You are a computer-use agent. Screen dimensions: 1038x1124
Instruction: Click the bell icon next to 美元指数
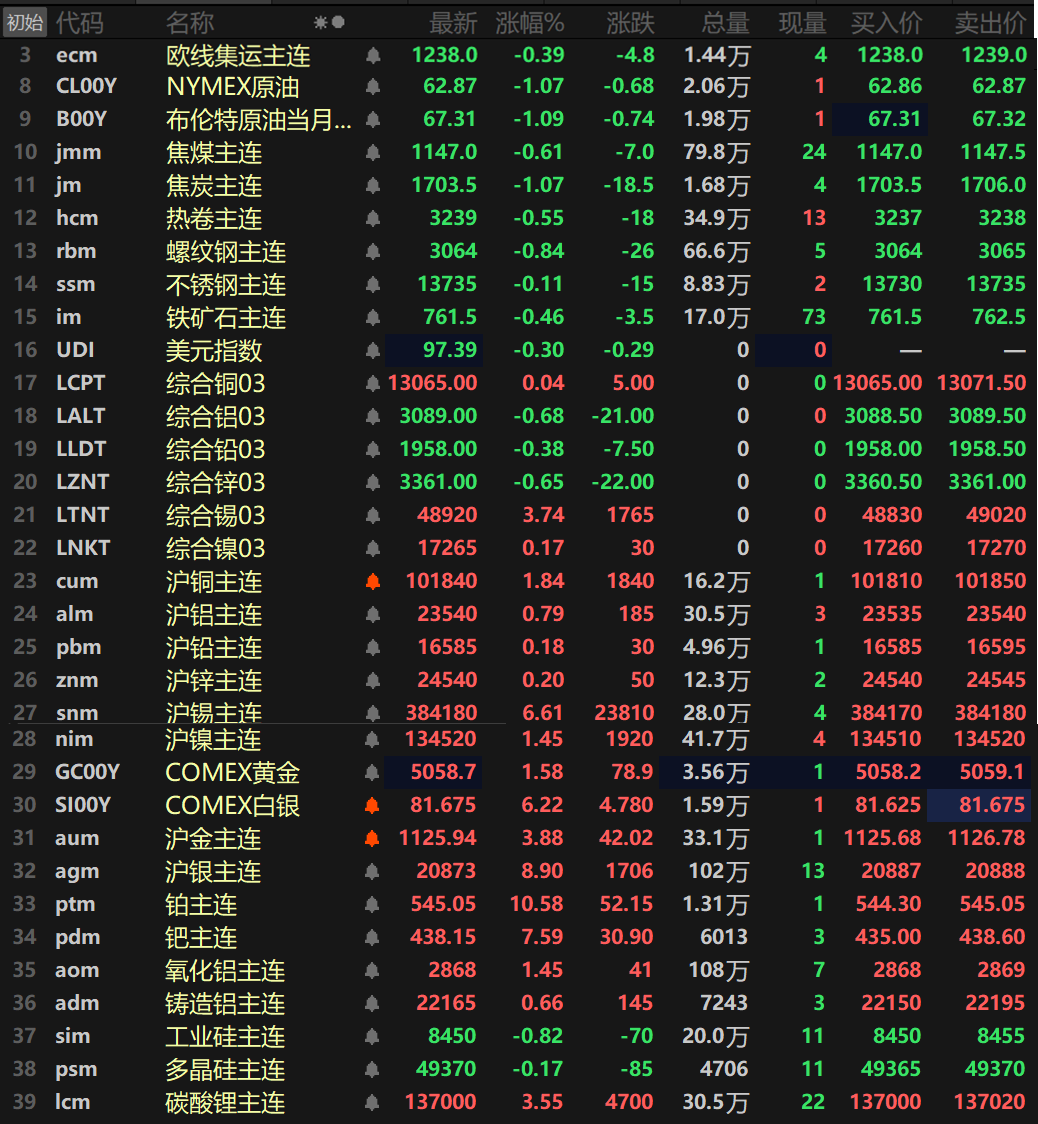373,351
